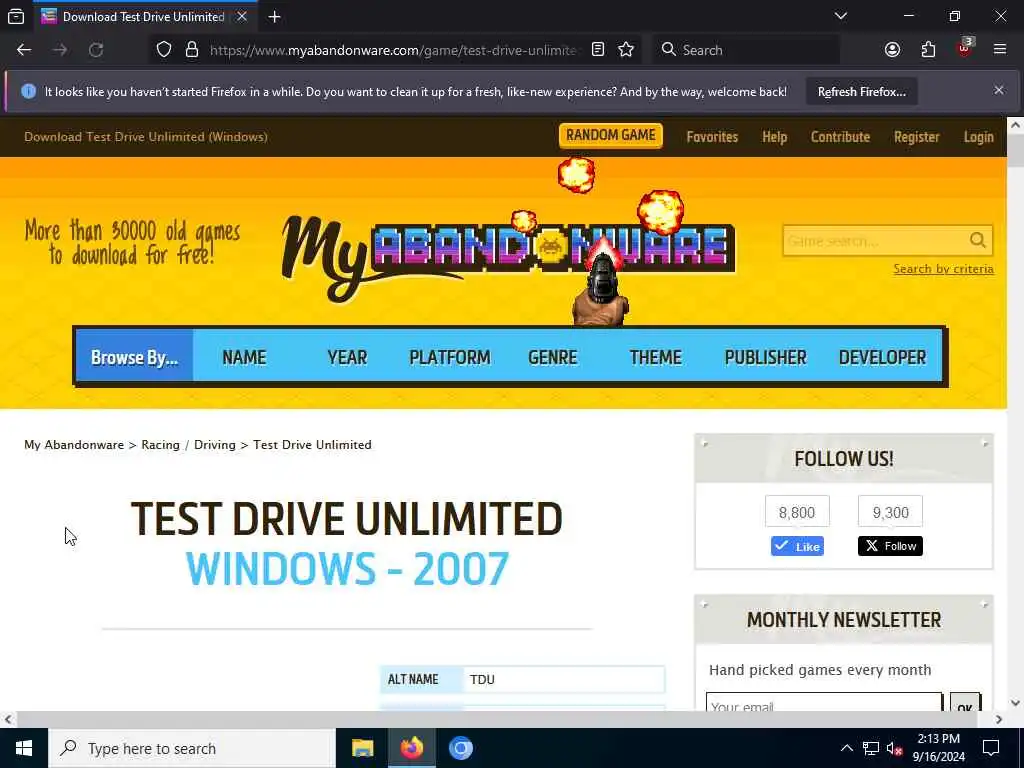Expand the list all tabs arrow
The image size is (1024, 768).
click(x=840, y=16)
